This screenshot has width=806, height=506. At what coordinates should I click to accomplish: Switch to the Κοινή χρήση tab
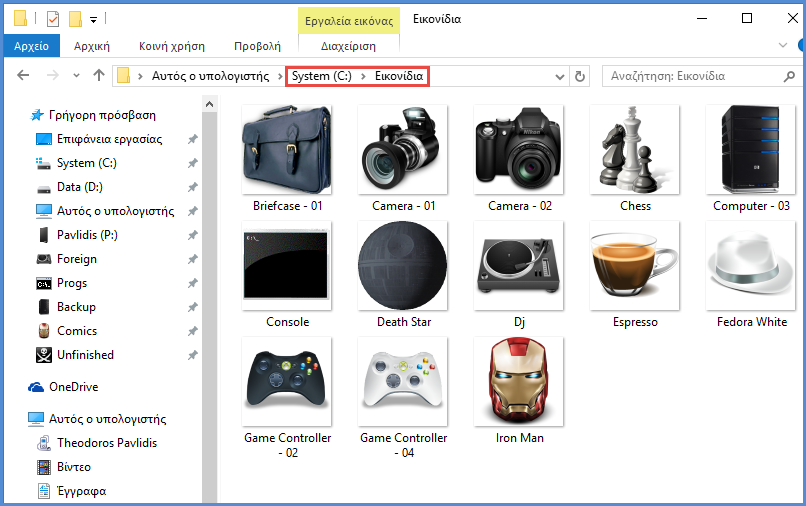click(x=172, y=46)
